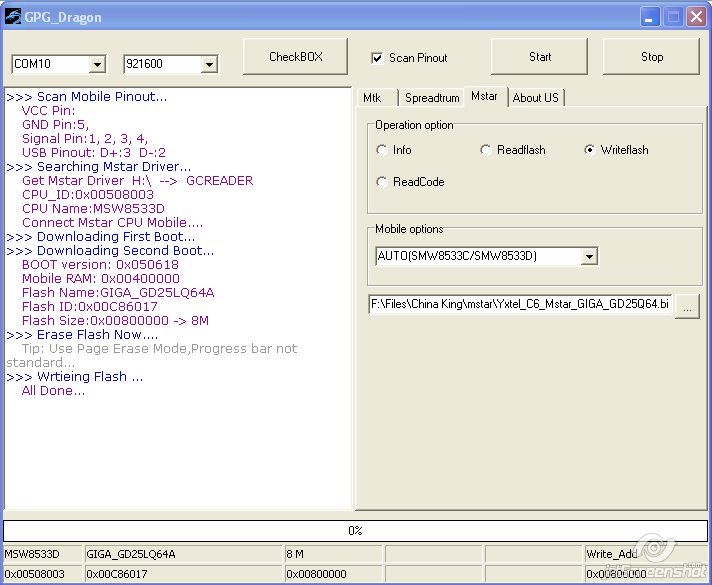Maximize the GPG_Dragon window
Screen dimensions: 712x585
pos(673,17)
